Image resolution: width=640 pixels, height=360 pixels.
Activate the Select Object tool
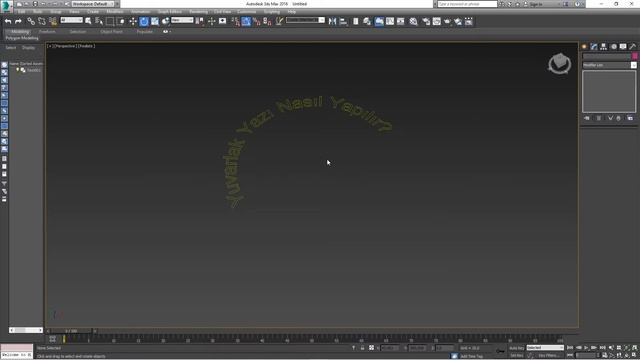pyautogui.click(x=88, y=21)
